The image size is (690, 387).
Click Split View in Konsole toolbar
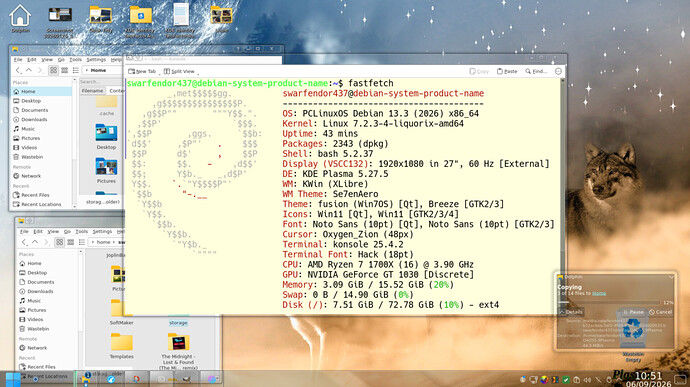click(x=179, y=71)
